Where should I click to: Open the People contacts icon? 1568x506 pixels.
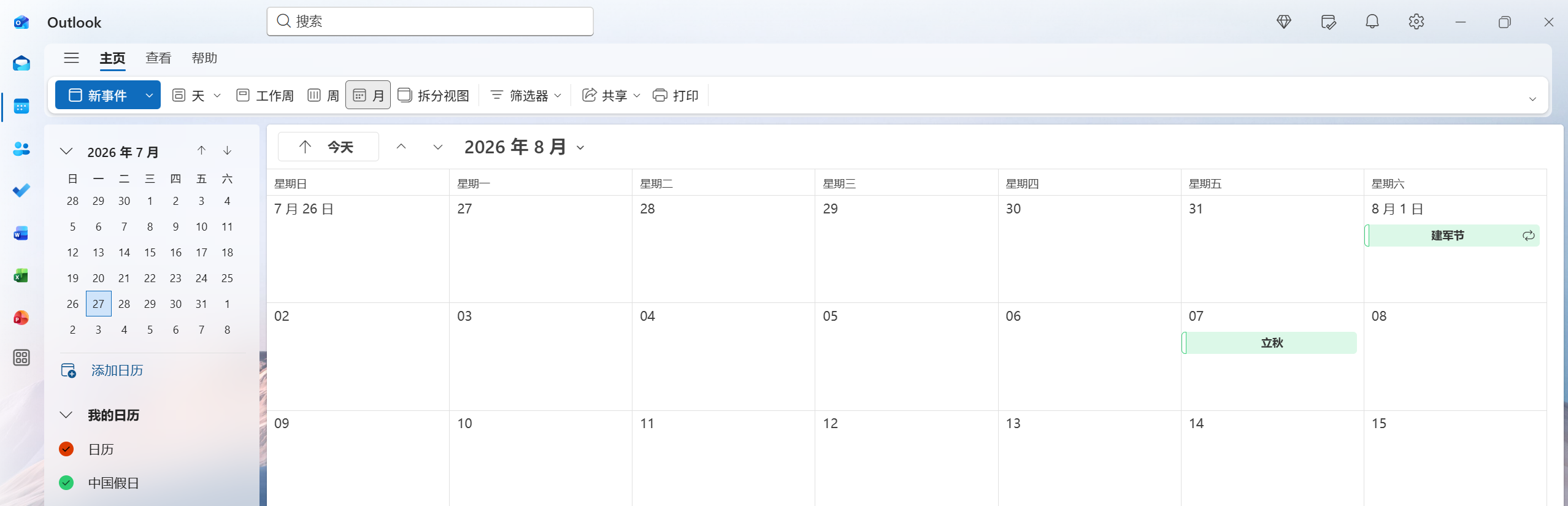tap(21, 148)
